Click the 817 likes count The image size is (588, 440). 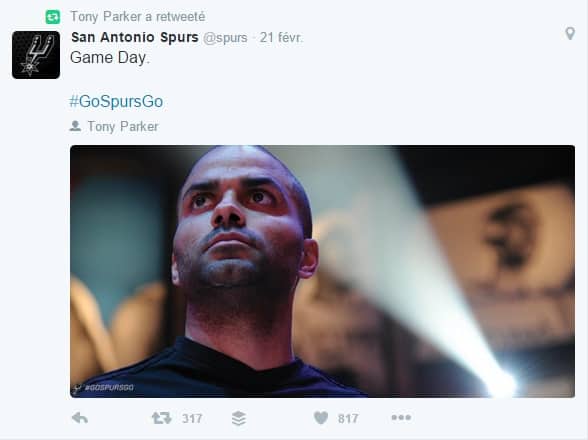(348, 419)
